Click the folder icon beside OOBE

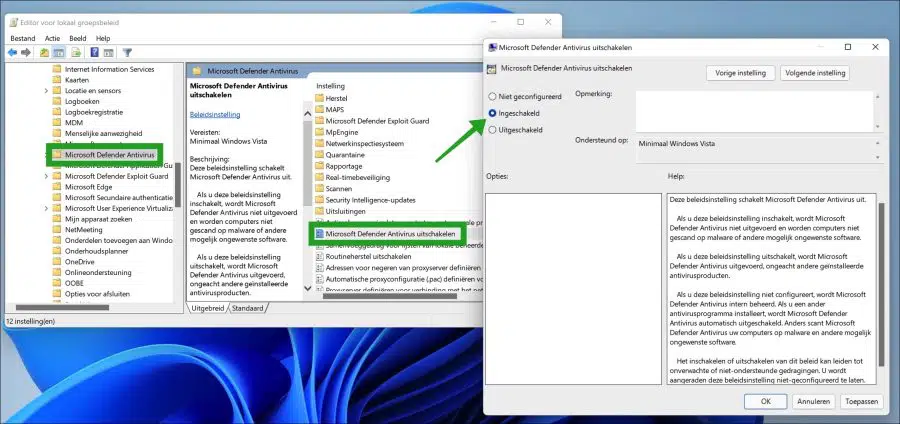(56, 283)
